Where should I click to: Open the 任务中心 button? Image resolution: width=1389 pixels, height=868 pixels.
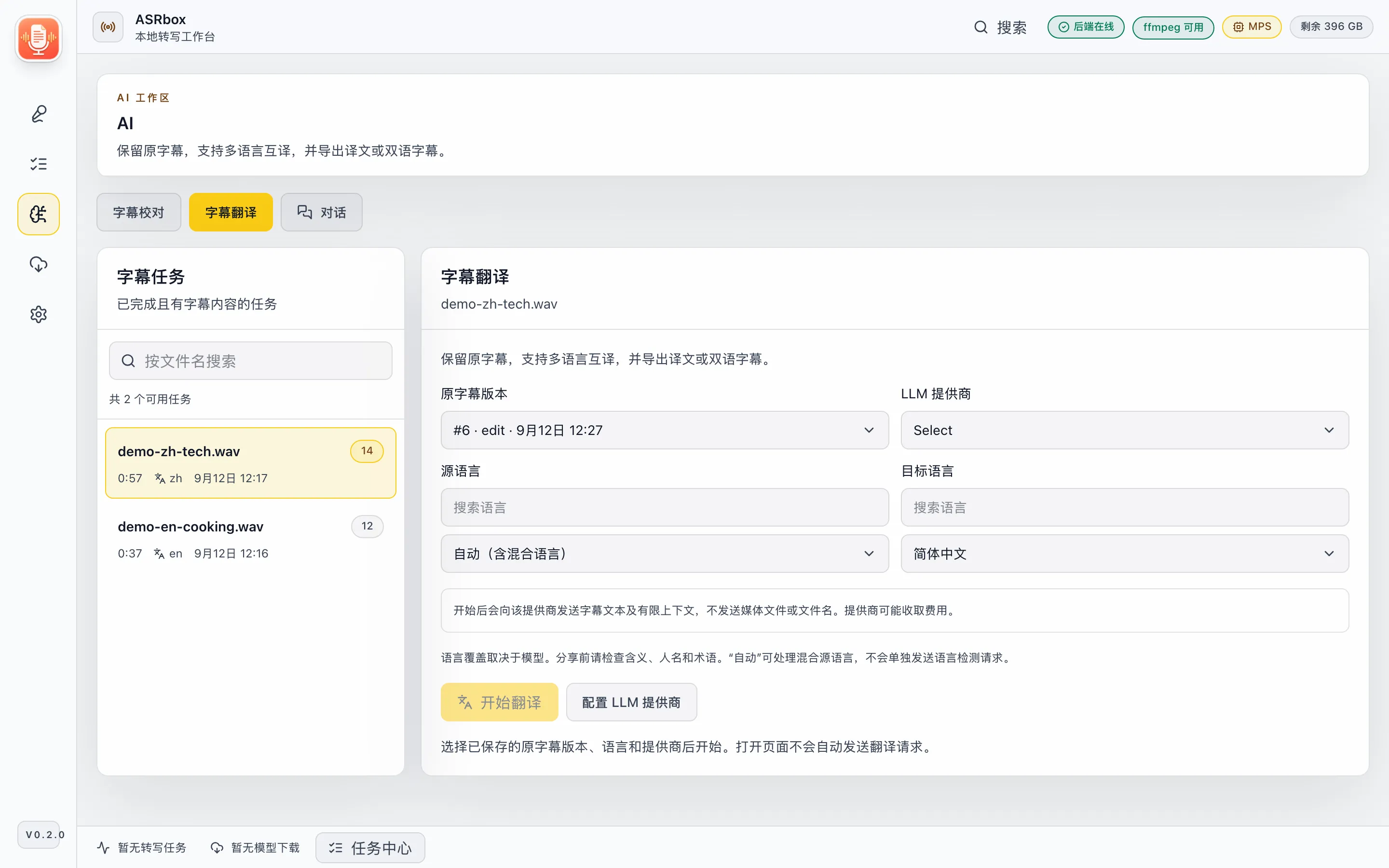click(370, 847)
